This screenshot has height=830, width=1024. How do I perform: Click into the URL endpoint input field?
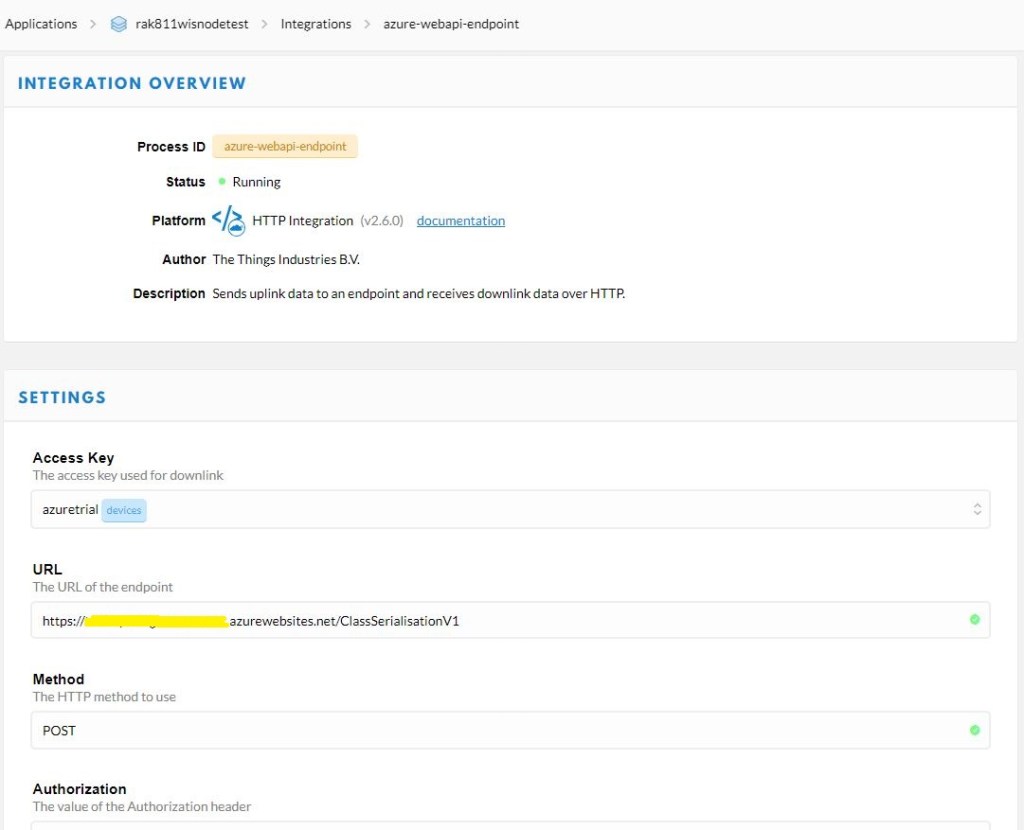click(600, 620)
